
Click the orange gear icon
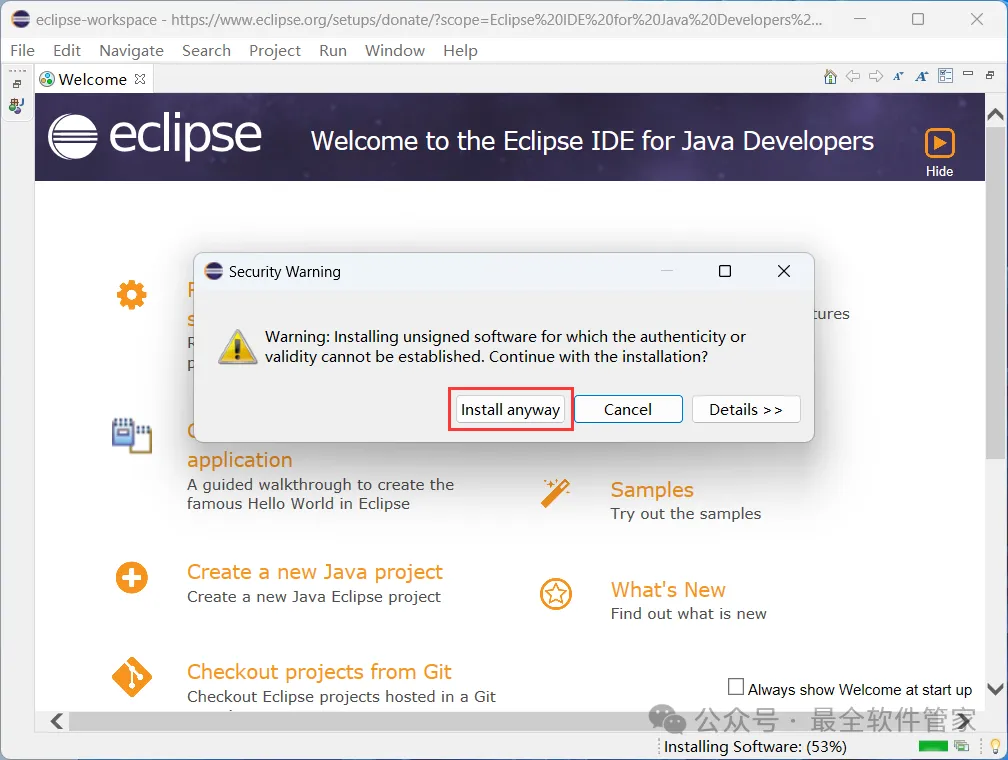click(132, 294)
